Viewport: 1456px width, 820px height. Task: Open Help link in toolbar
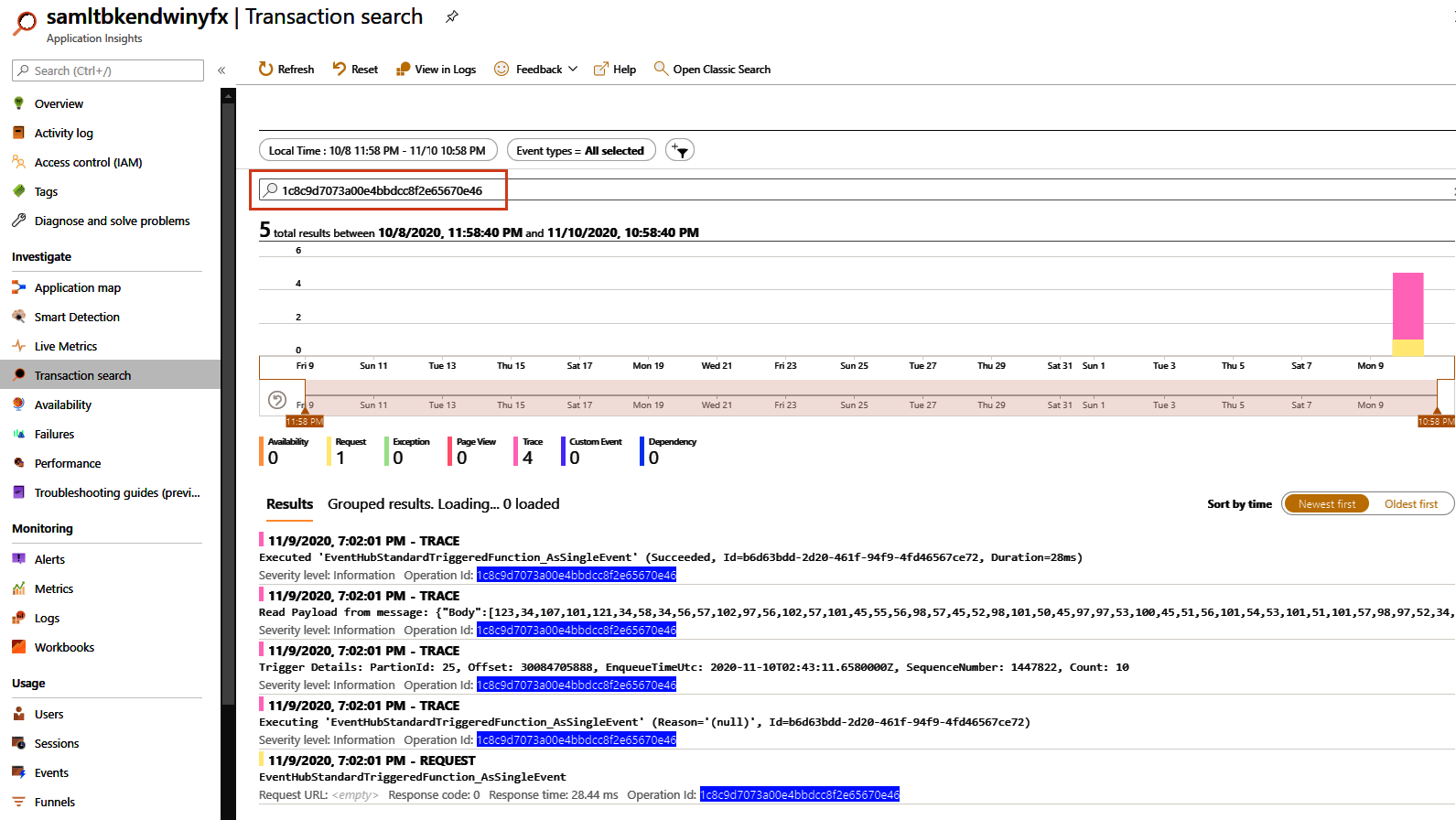[615, 70]
